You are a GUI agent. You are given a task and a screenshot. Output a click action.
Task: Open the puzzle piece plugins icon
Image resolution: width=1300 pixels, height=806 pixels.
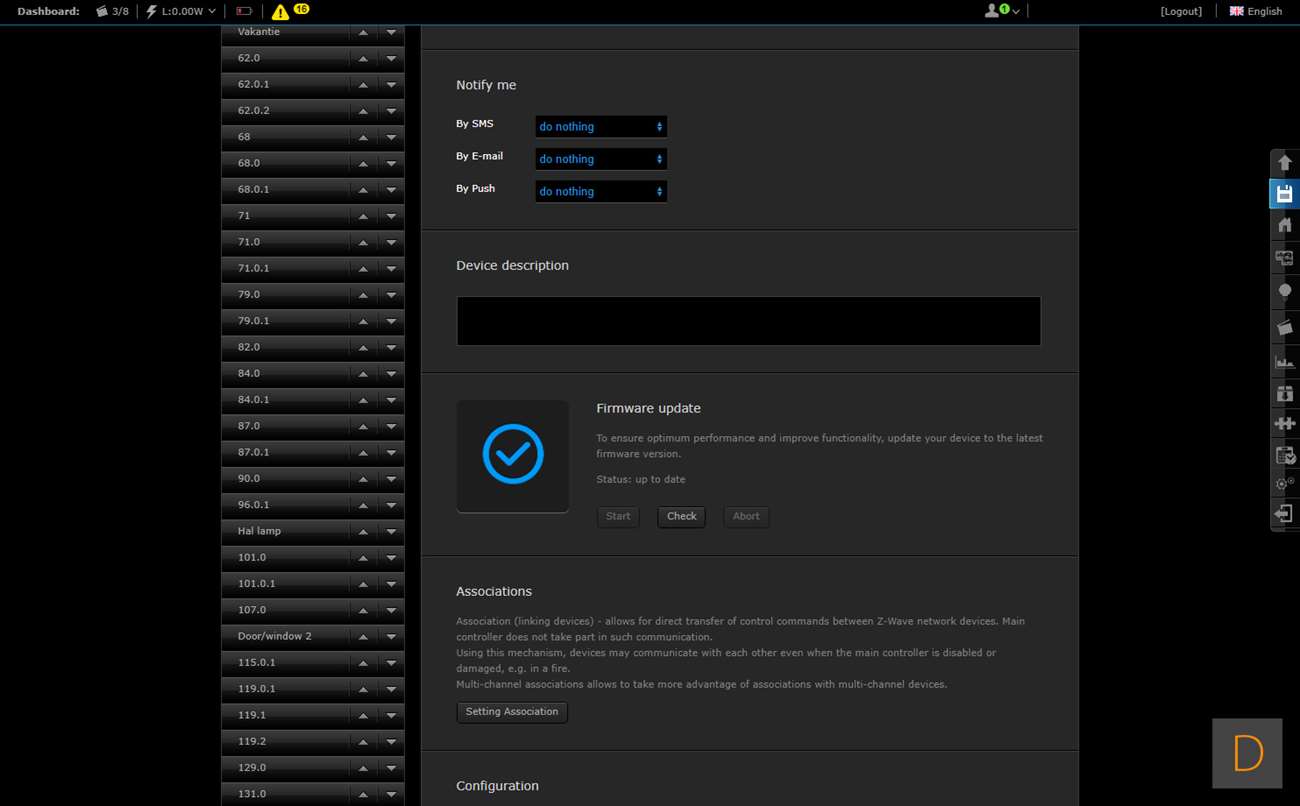click(1285, 423)
